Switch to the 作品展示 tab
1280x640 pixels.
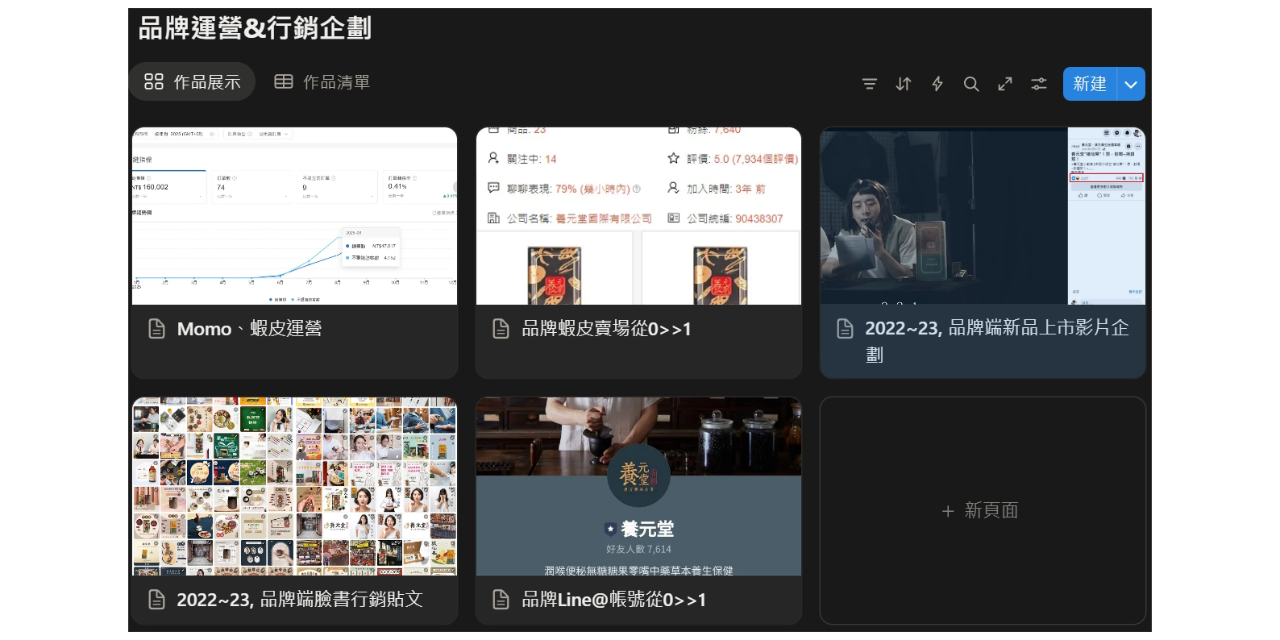pos(191,82)
